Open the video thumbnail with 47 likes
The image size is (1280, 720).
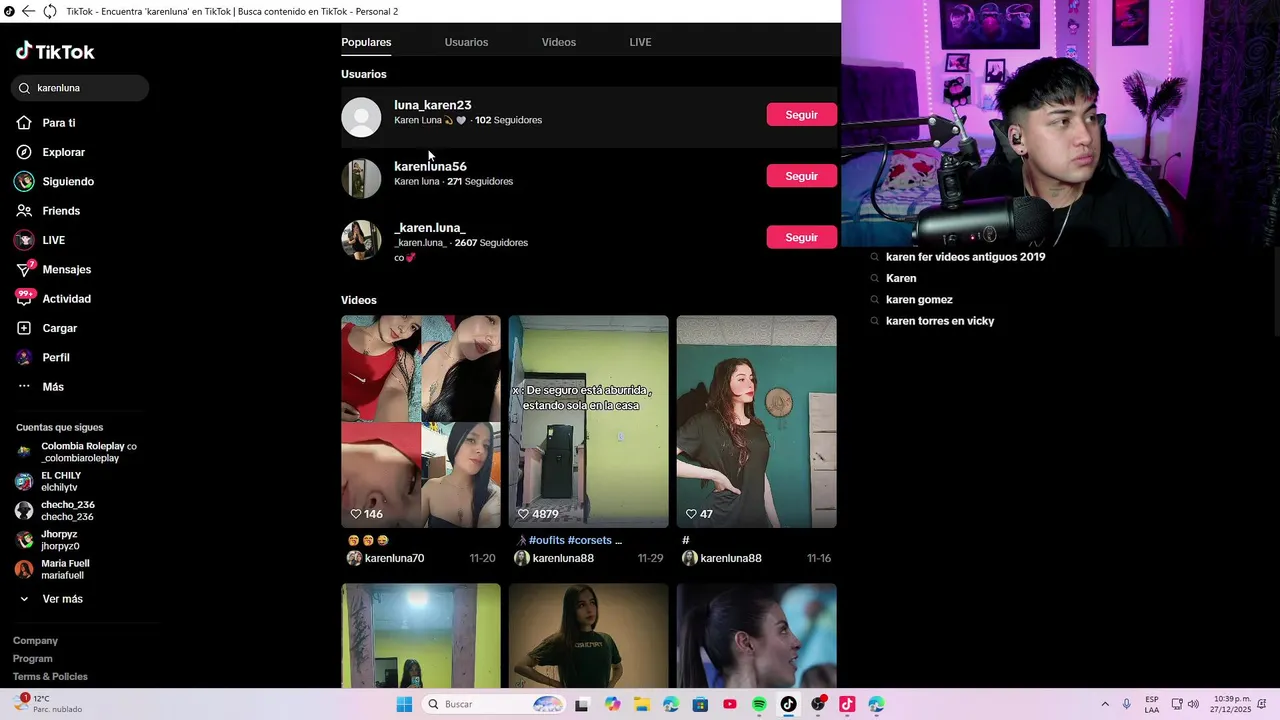[756, 421]
